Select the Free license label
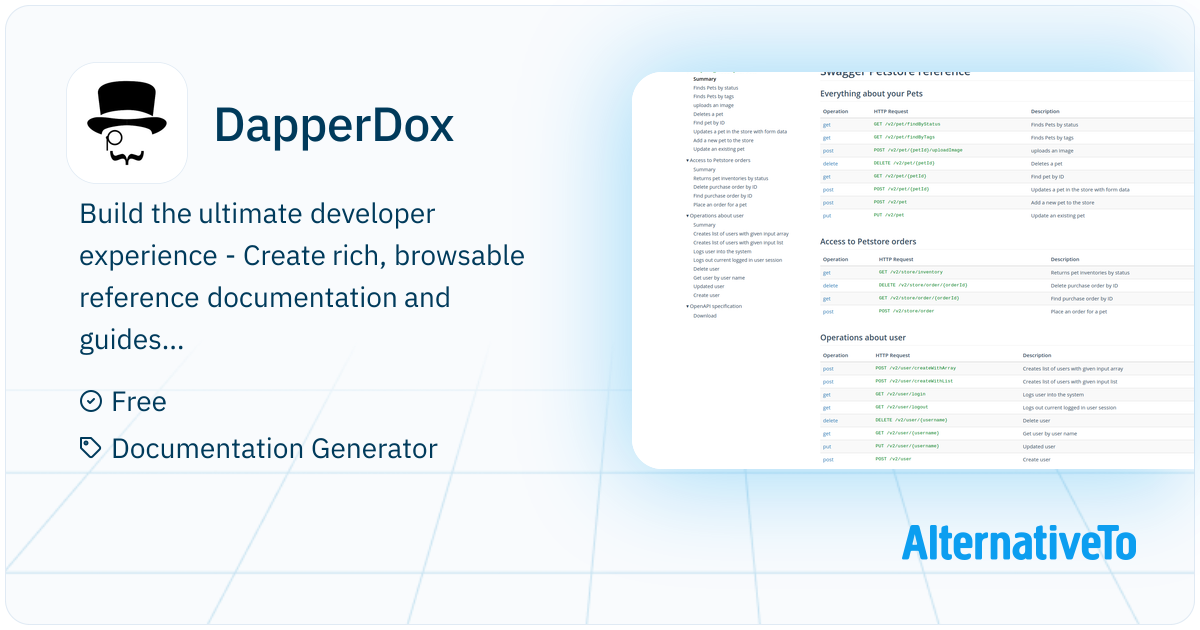Screen dimensions: 1200x630 [139, 401]
